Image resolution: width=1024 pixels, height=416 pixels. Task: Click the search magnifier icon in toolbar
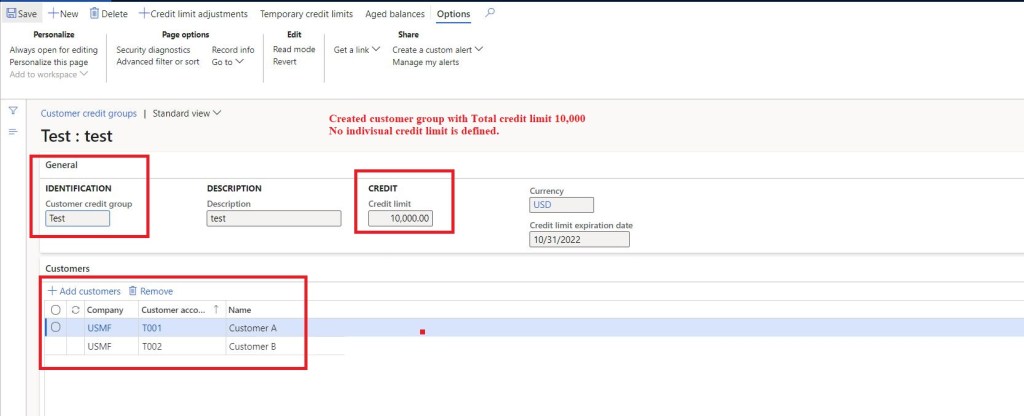[489, 14]
